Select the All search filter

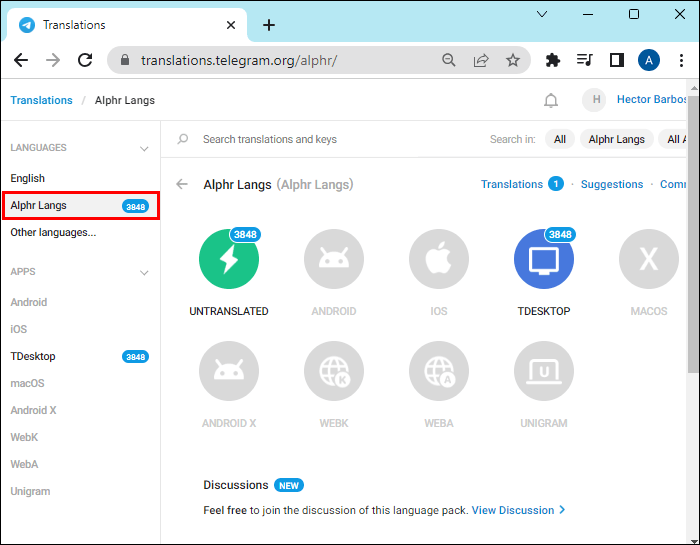pos(559,139)
